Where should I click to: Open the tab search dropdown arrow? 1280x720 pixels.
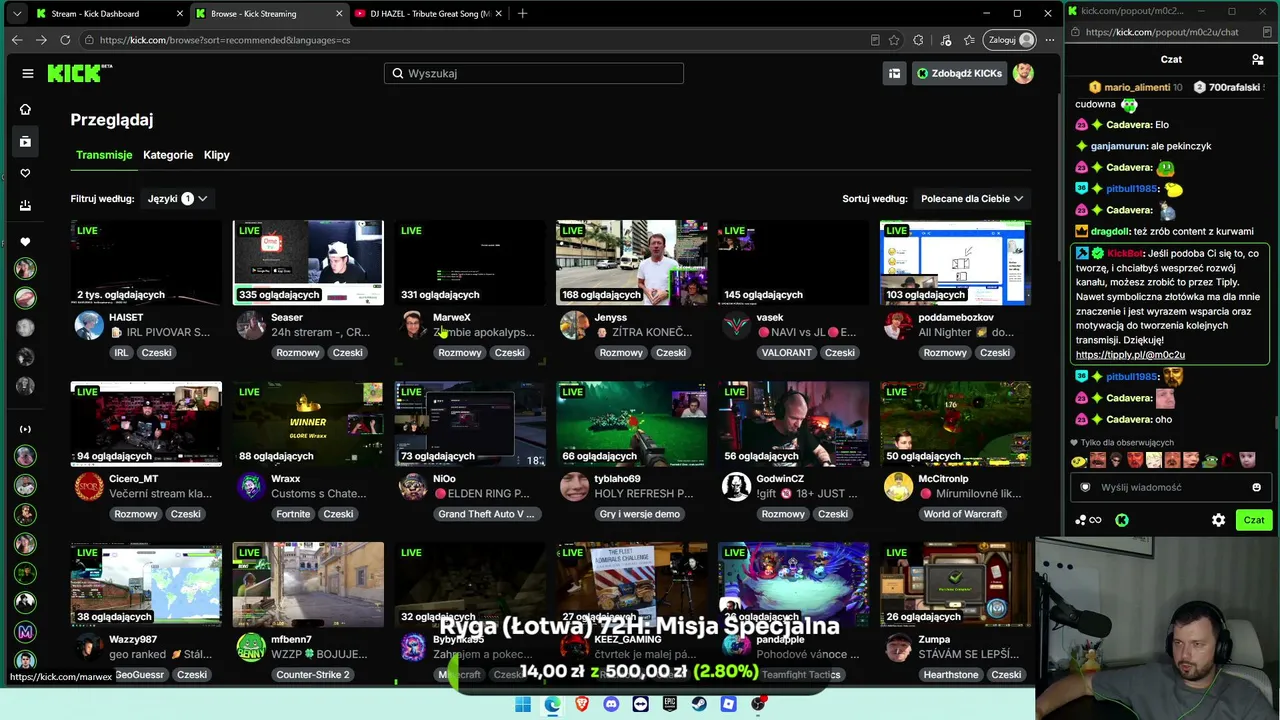tap(17, 13)
